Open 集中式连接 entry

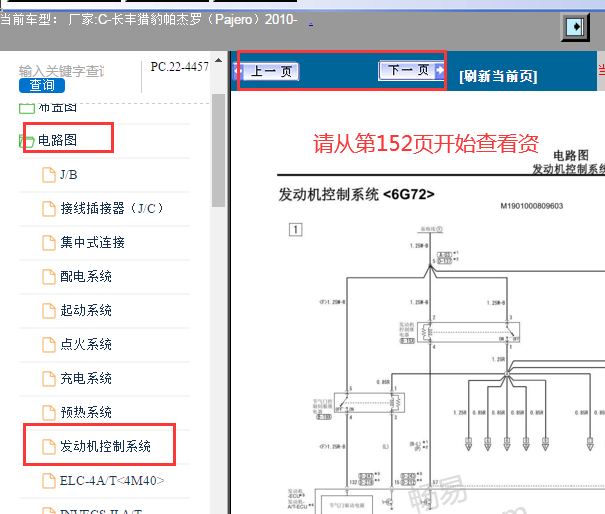click(x=92, y=242)
